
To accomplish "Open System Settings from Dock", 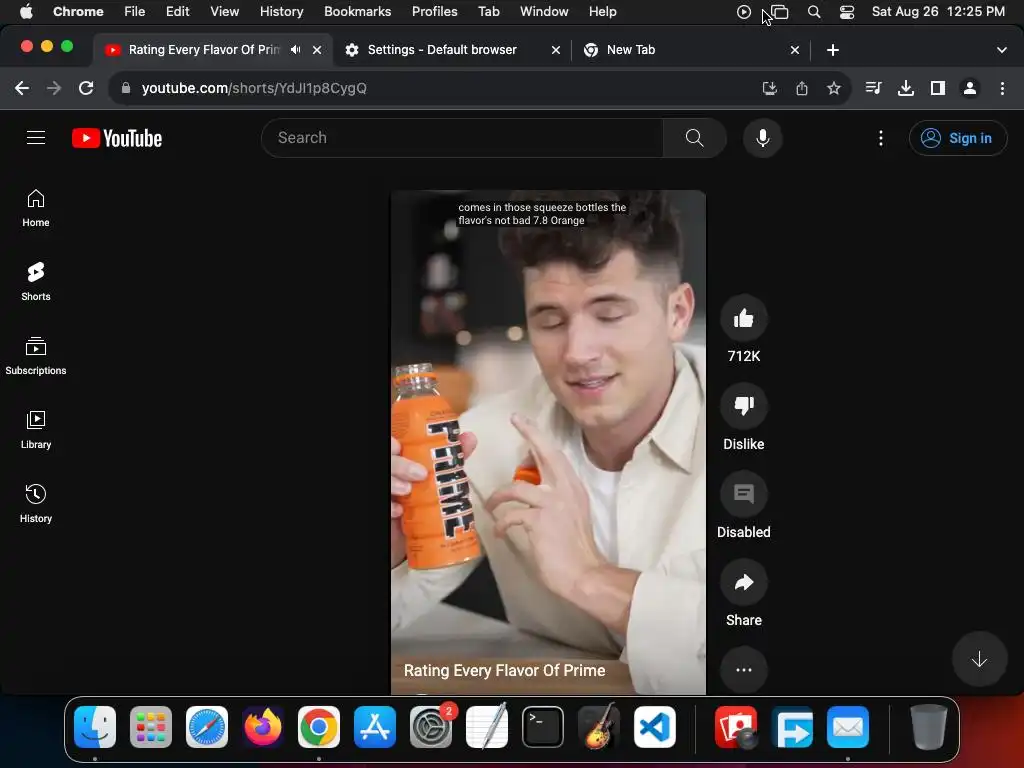I will point(430,727).
